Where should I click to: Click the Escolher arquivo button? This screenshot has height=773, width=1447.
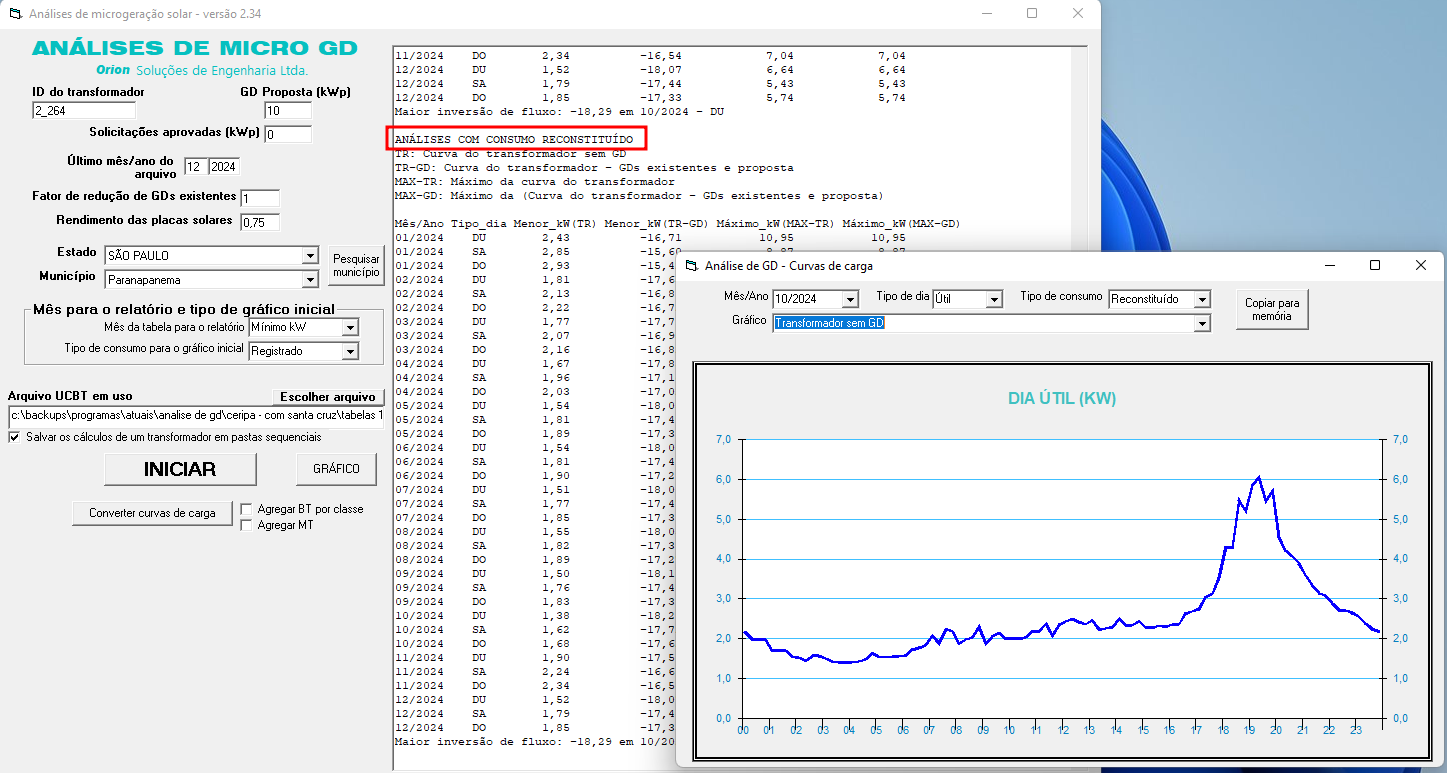pos(329,397)
